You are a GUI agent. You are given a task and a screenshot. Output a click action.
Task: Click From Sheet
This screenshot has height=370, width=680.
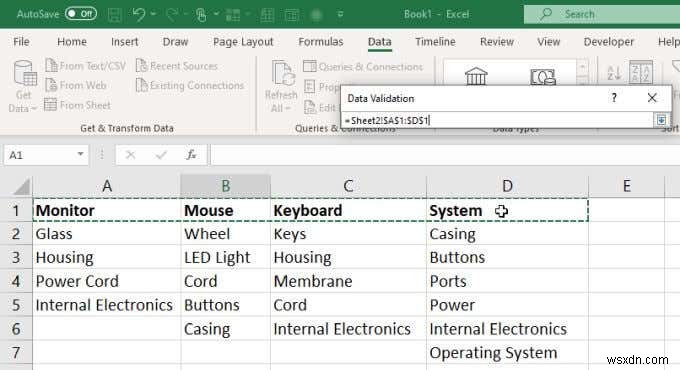78,105
